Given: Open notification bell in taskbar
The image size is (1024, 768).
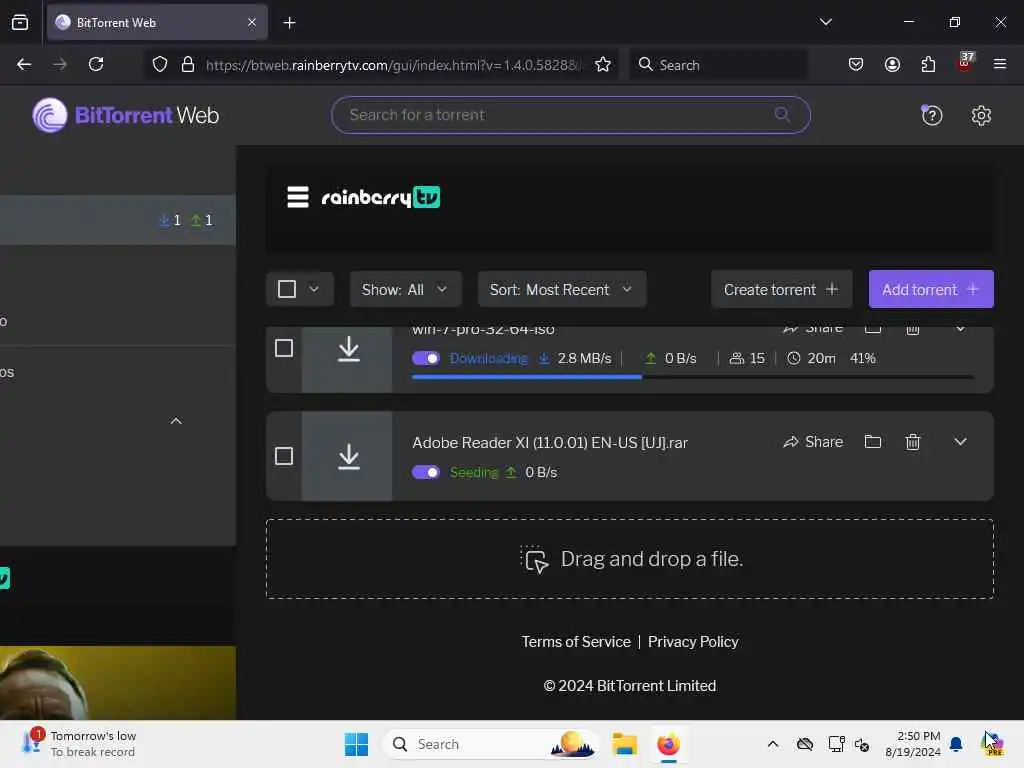Looking at the screenshot, I should point(956,744).
